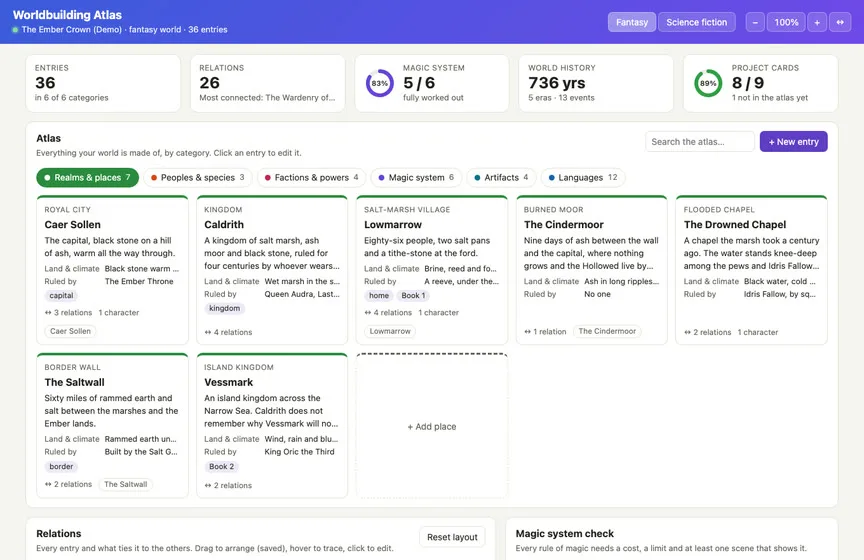Zoom in with the plus button
Screen dimensions: 864x560
(817, 22)
